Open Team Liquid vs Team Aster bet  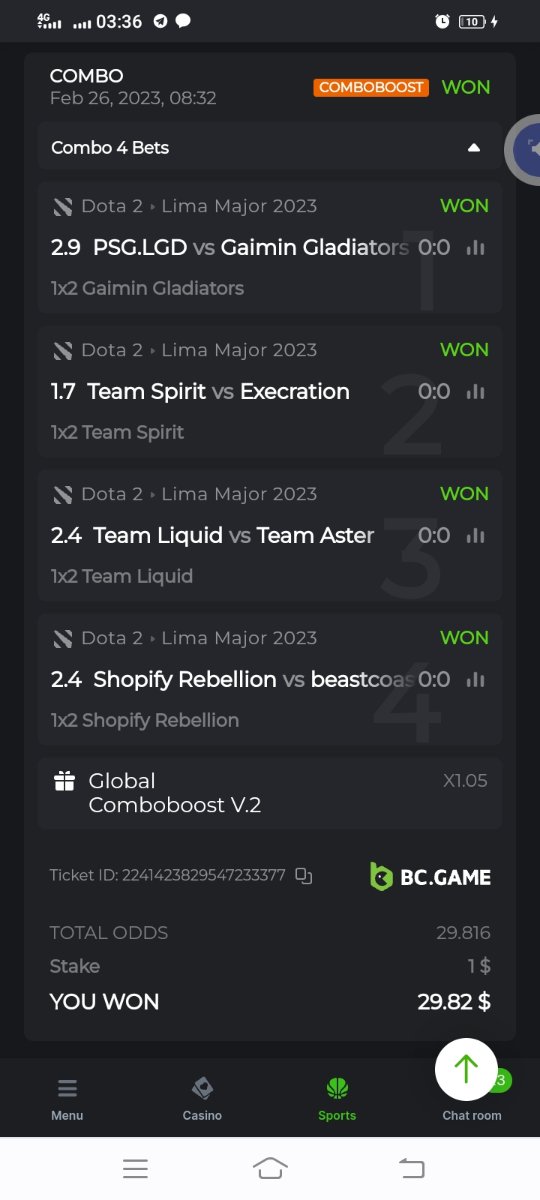[x=270, y=536]
